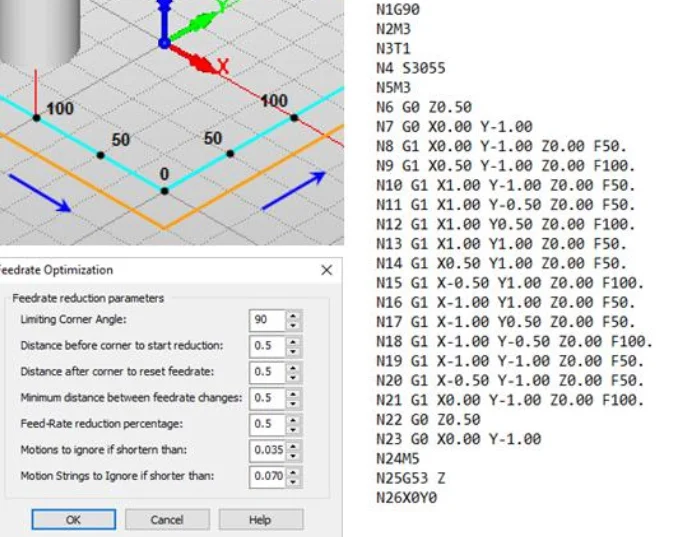Close the Feedrate Optimization dialog
Screen dimensions: 675x537
pos(326,270)
